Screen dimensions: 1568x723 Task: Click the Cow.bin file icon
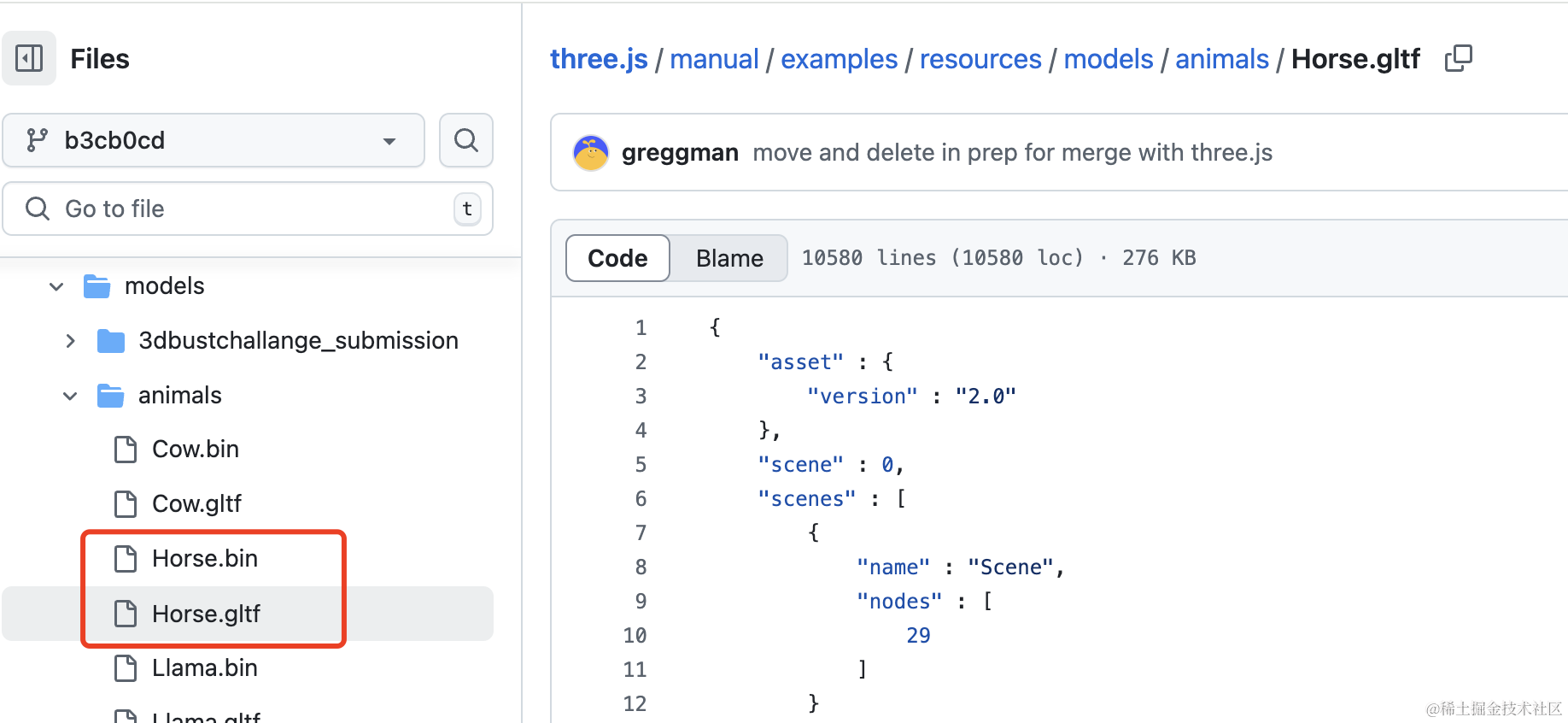pos(126,450)
